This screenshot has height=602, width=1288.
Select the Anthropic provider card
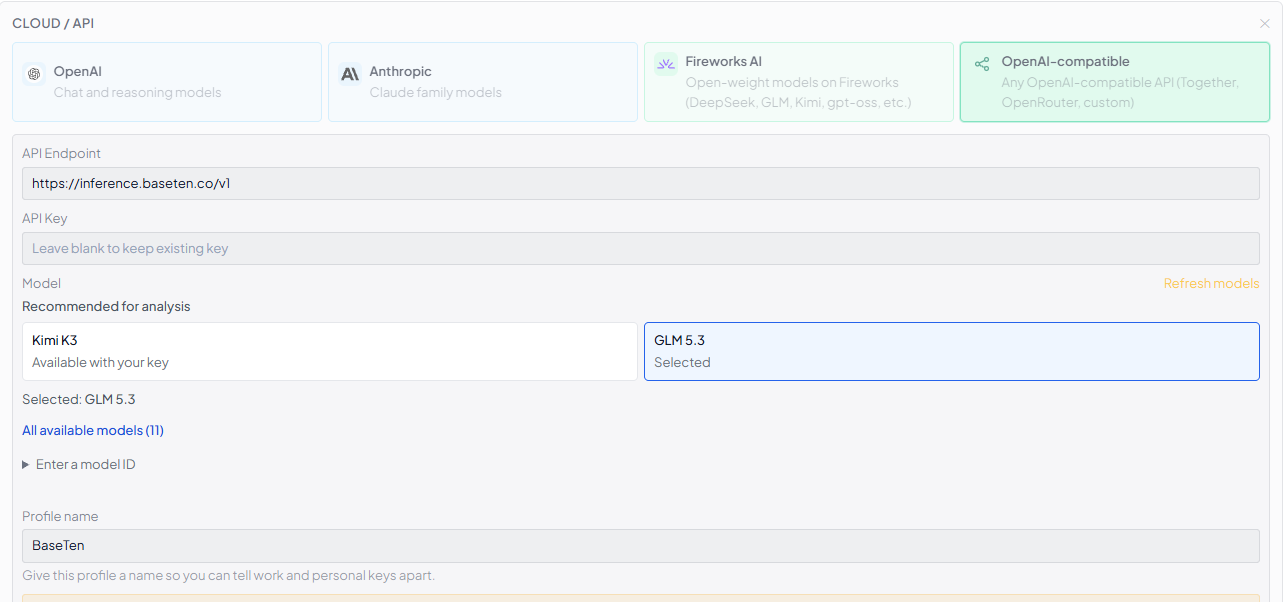[483, 82]
